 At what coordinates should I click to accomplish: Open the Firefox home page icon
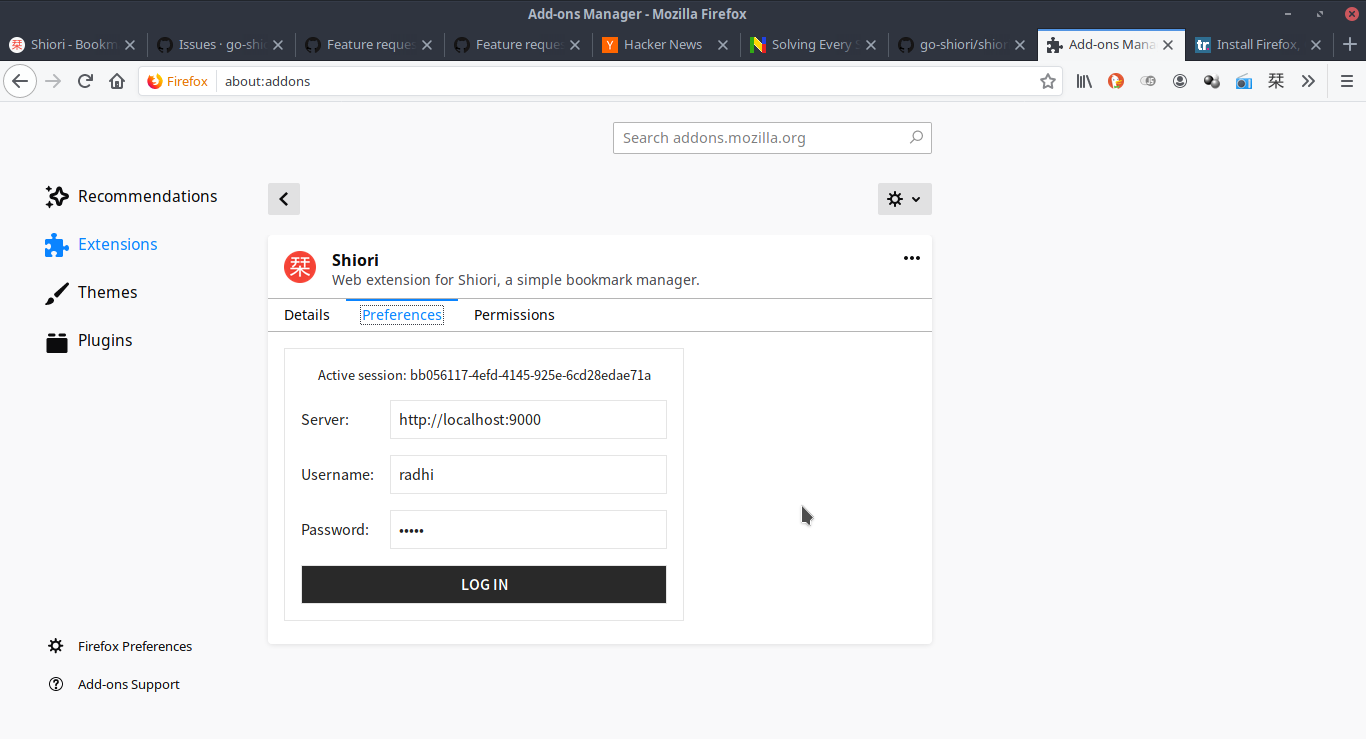coord(117,81)
